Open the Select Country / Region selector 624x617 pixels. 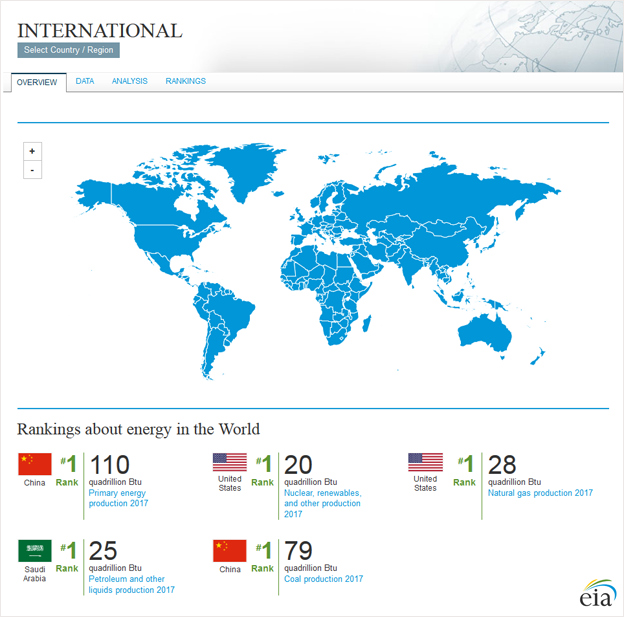coord(68,50)
